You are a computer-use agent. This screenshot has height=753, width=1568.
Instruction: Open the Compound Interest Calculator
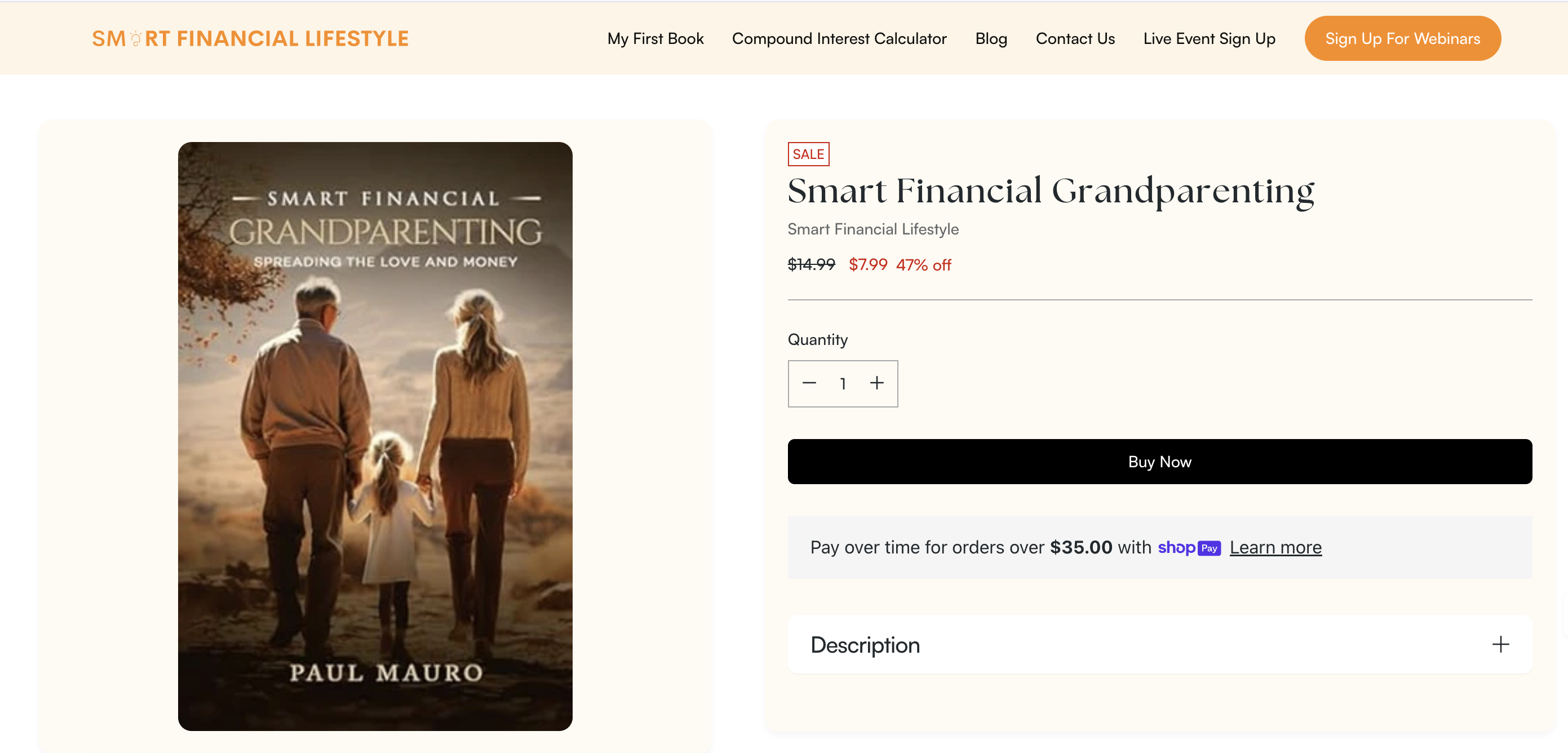(839, 38)
